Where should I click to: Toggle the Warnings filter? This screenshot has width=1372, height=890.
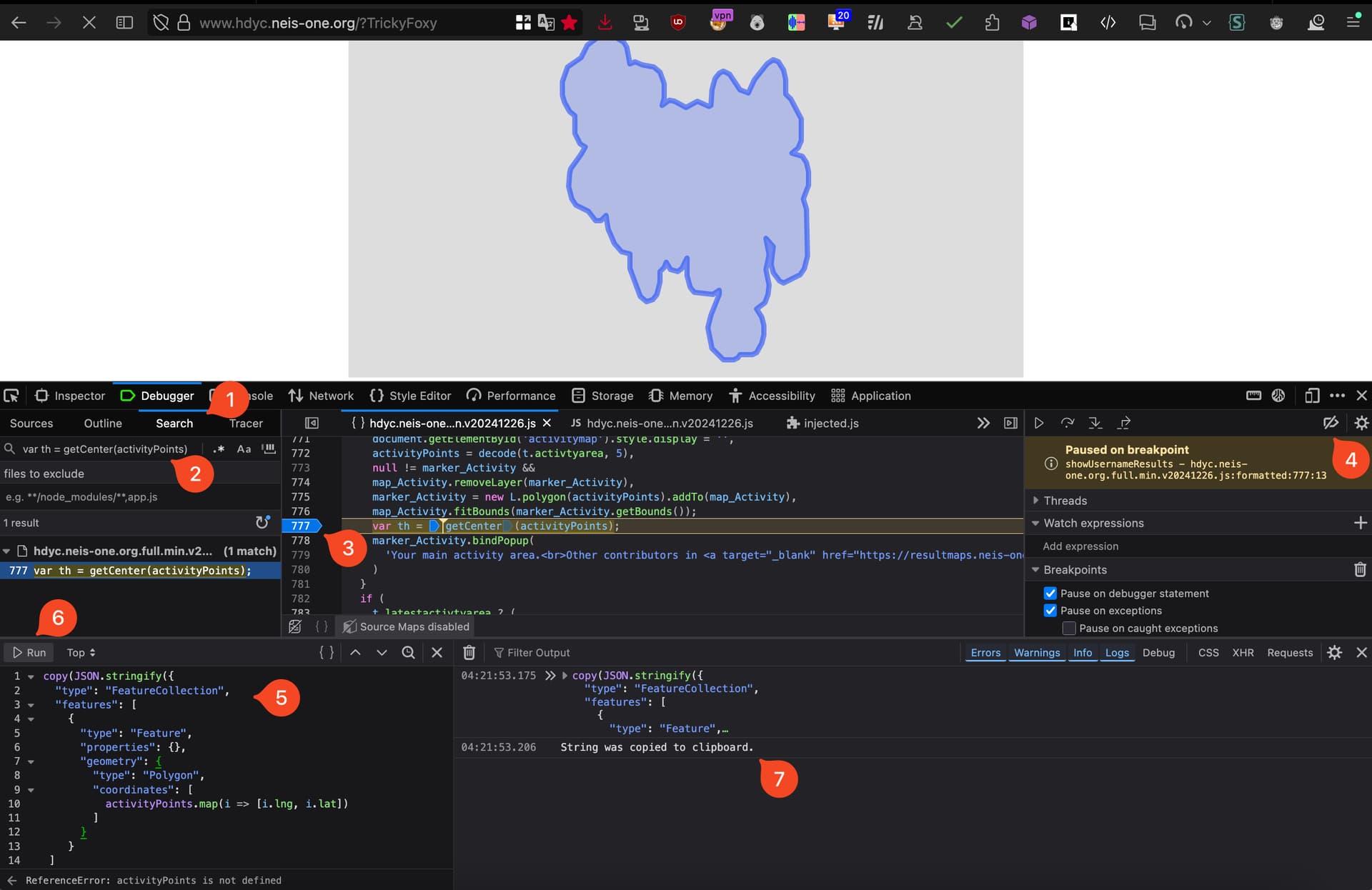[x=1037, y=652]
